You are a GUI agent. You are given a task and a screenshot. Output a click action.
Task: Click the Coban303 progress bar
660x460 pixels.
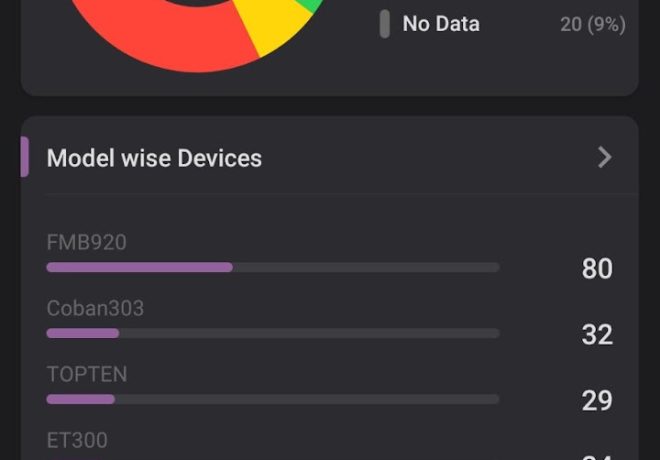point(83,333)
